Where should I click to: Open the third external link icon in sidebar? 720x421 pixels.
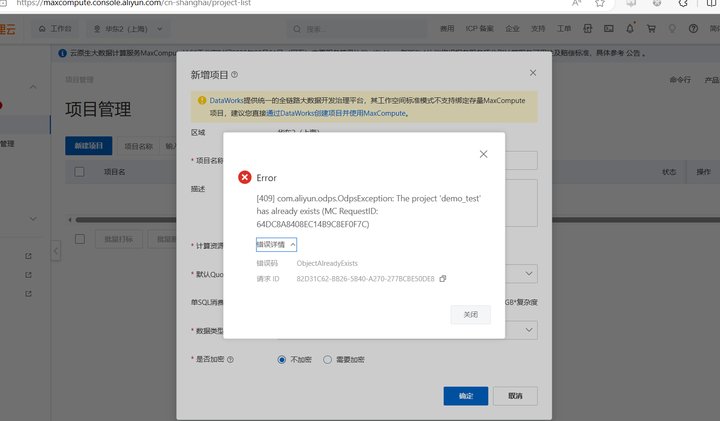tap(28, 293)
